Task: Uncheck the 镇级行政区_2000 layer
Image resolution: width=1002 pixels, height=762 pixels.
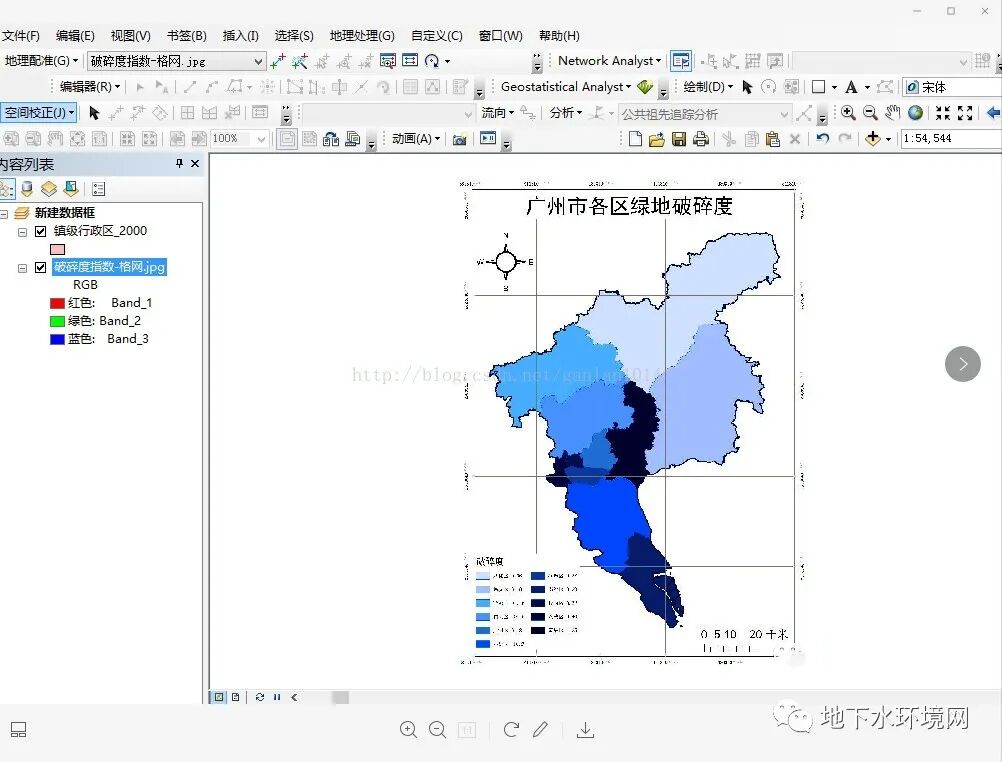Action: [x=40, y=231]
